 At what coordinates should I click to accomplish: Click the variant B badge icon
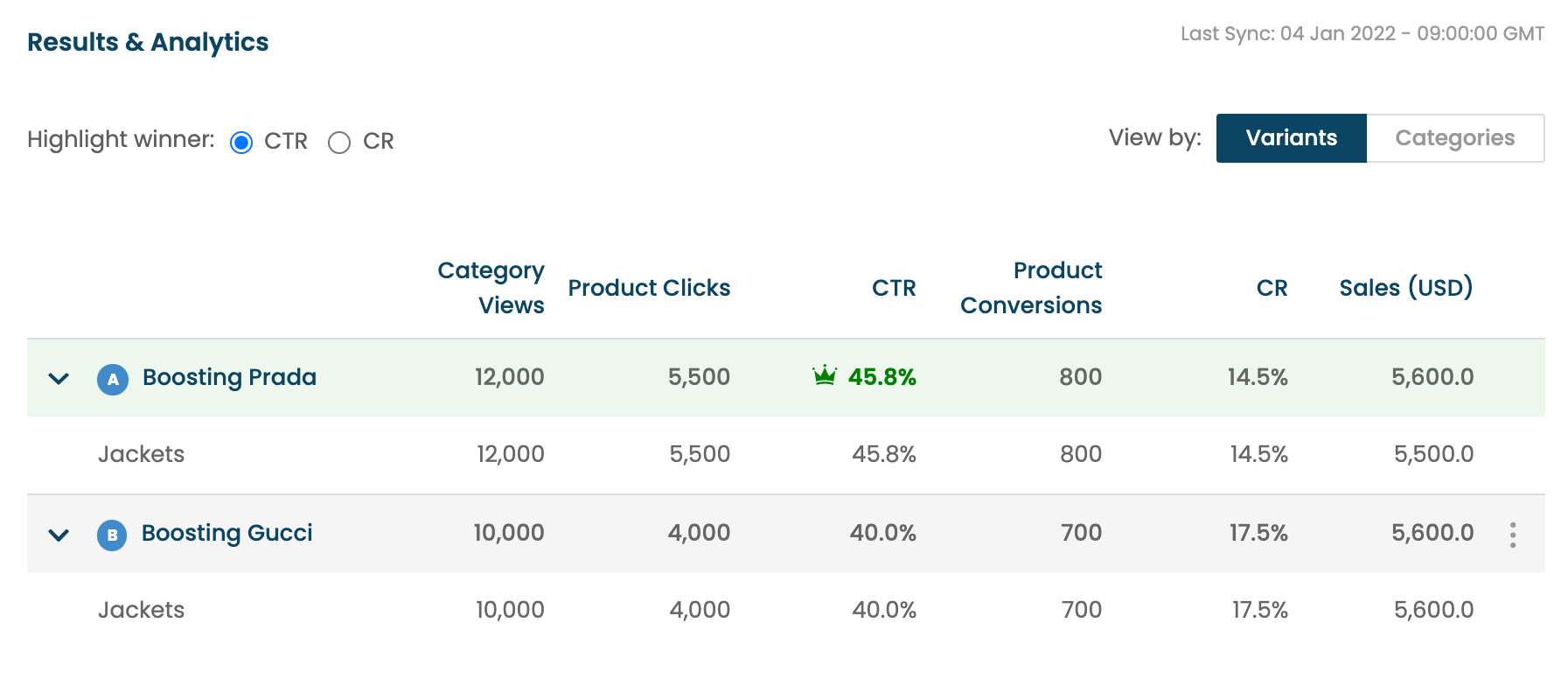[112, 535]
